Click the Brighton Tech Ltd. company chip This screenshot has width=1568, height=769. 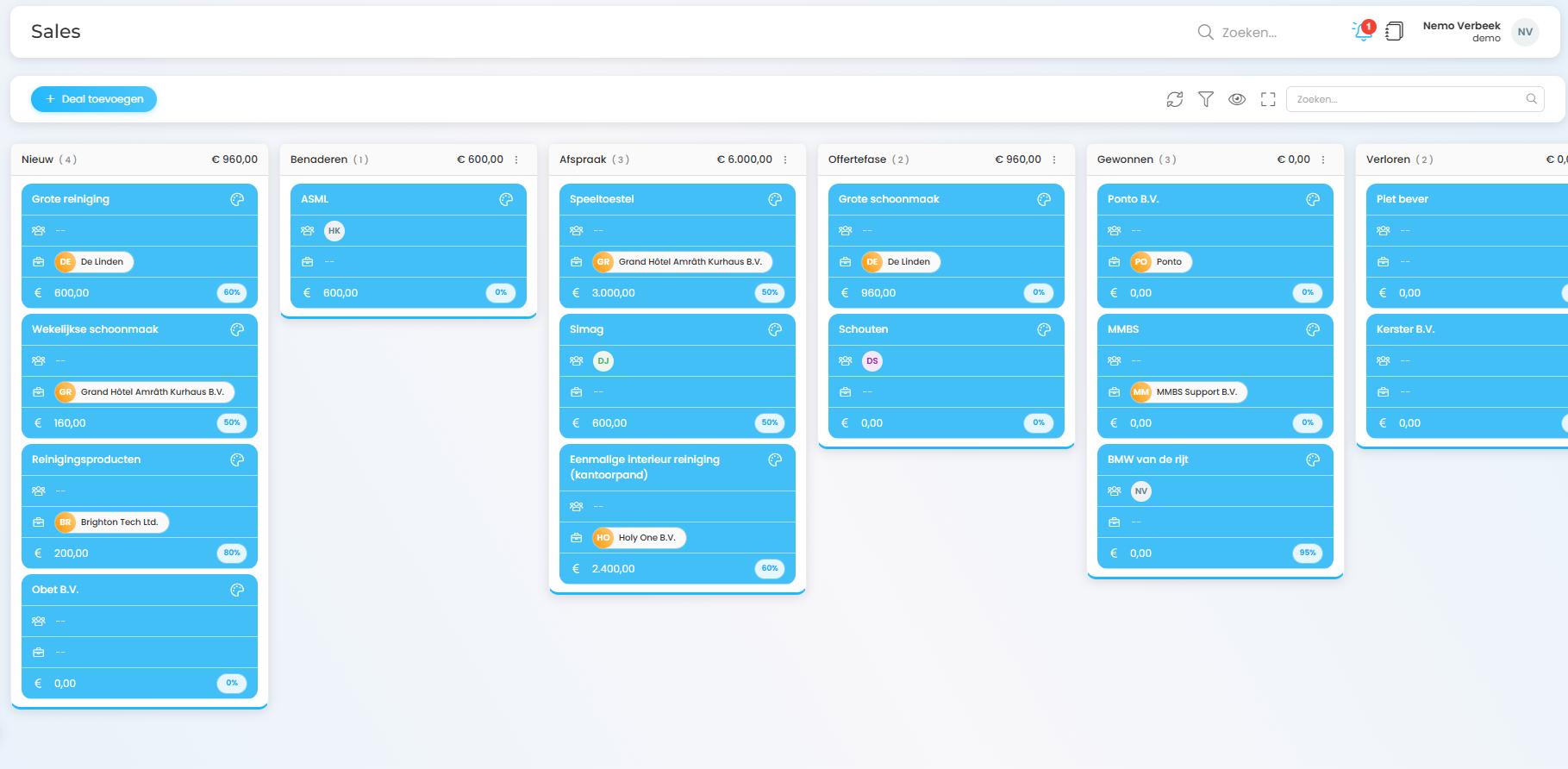tap(111, 522)
